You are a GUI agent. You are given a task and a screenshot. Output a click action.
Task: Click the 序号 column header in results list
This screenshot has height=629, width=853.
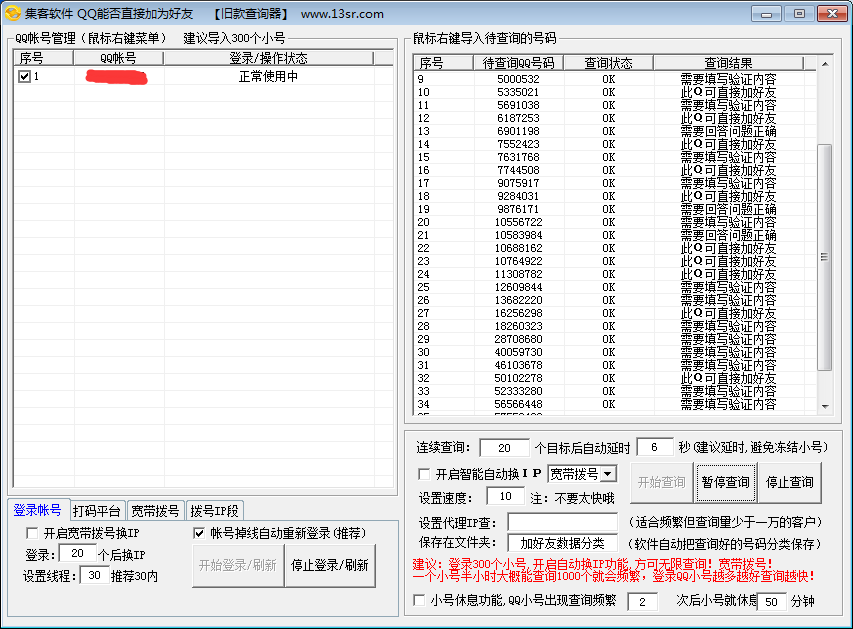pyautogui.click(x=443, y=63)
